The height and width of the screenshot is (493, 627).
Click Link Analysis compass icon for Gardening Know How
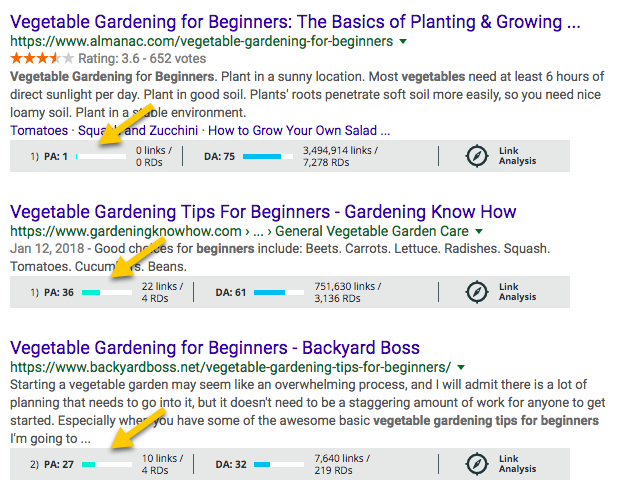pyautogui.click(x=478, y=292)
